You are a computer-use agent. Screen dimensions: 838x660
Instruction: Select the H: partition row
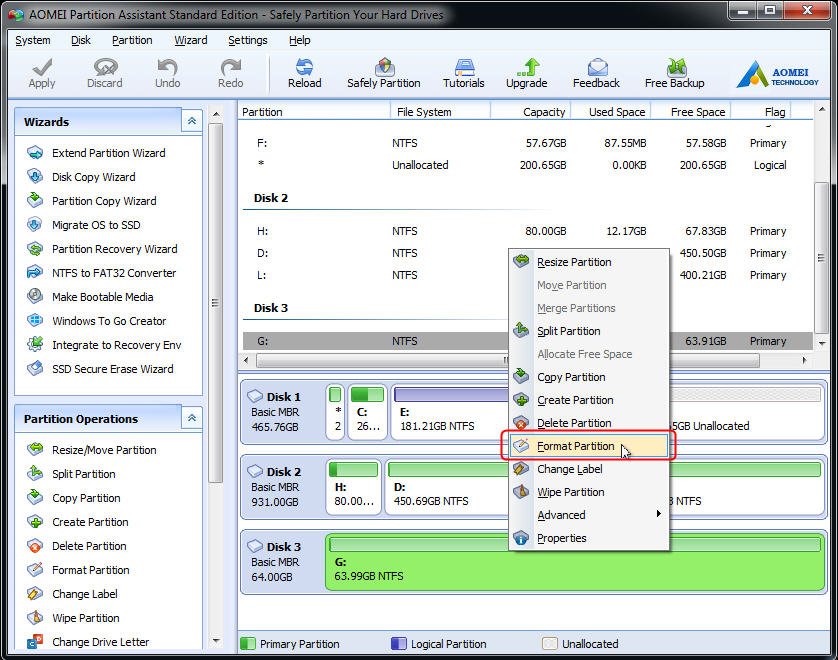click(527, 231)
